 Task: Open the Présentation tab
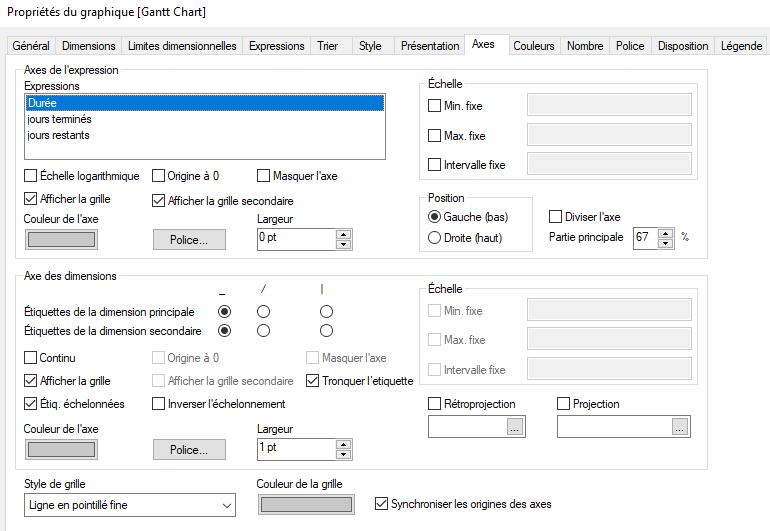(430, 46)
